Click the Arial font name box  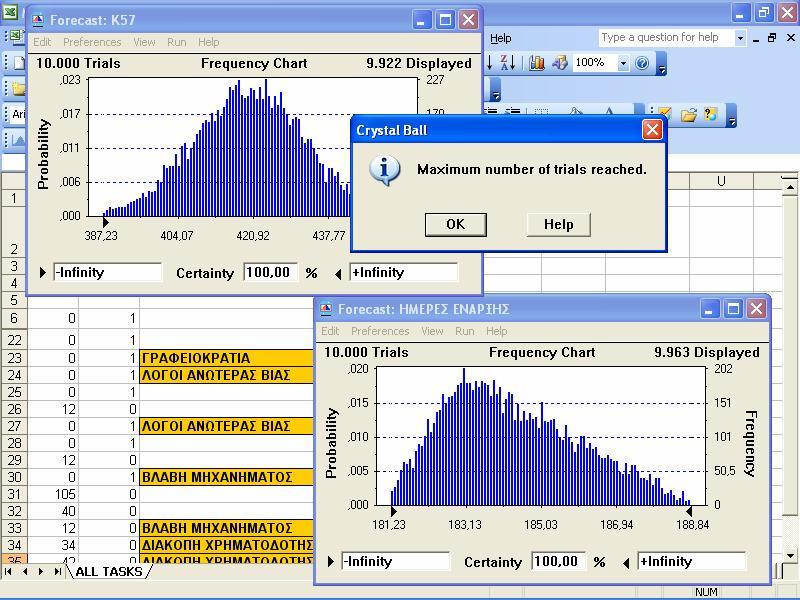click(x=18, y=114)
